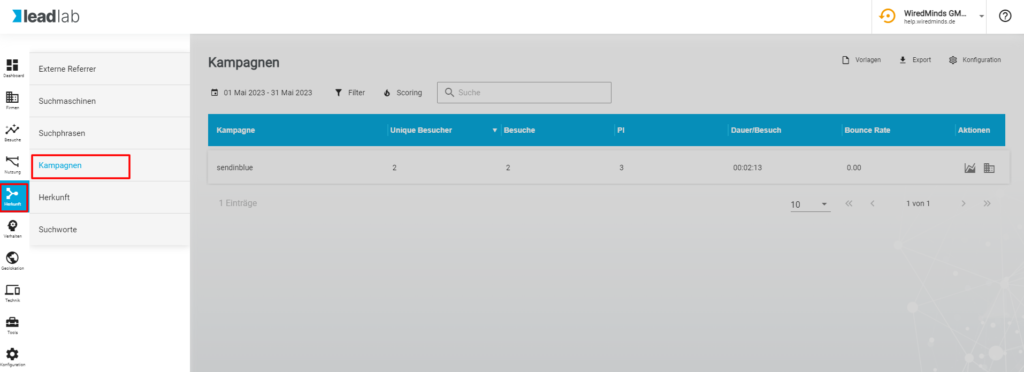Screen dimensions: 1024x372
Task: Open the Filter button
Action: click(x=349, y=93)
